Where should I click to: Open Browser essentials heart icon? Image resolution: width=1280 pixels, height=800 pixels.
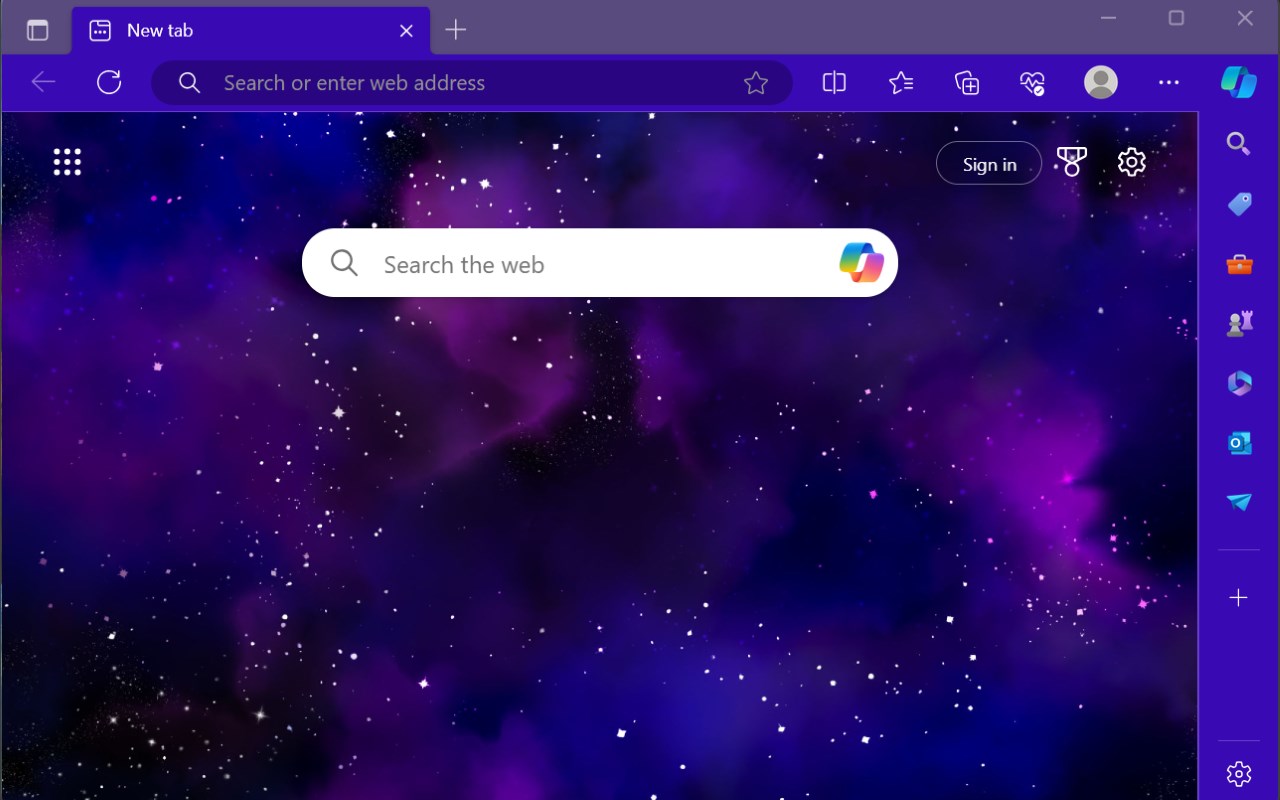pyautogui.click(x=1033, y=83)
